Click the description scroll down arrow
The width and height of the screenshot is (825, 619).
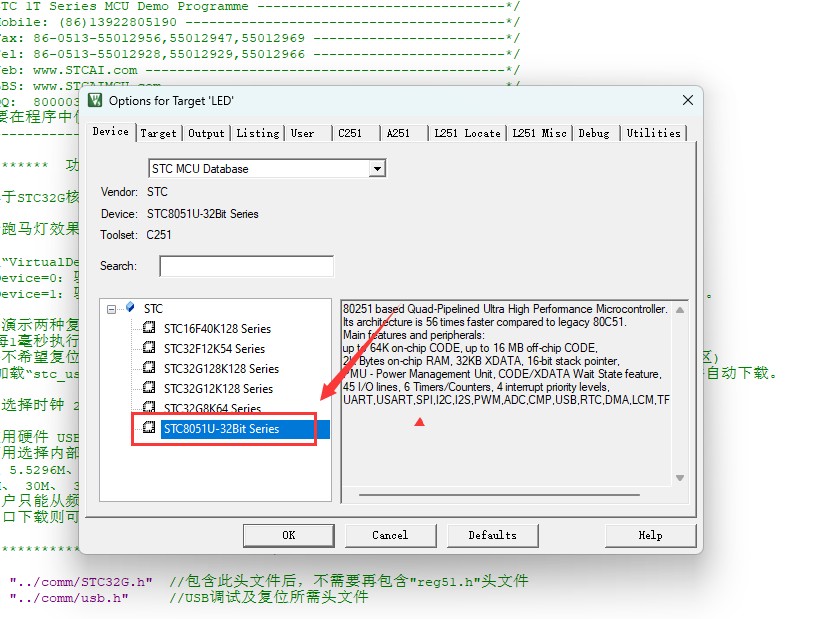(x=680, y=478)
